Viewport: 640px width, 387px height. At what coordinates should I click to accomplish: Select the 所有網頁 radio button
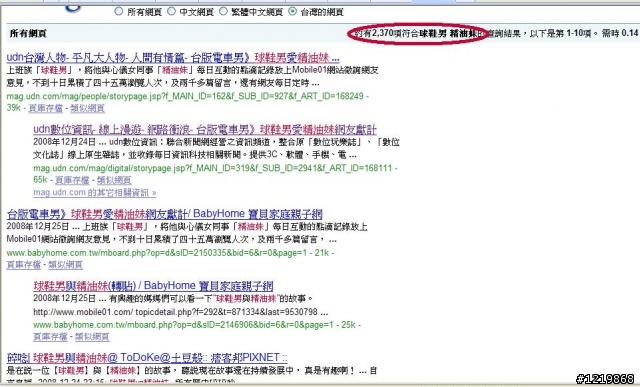point(119,12)
